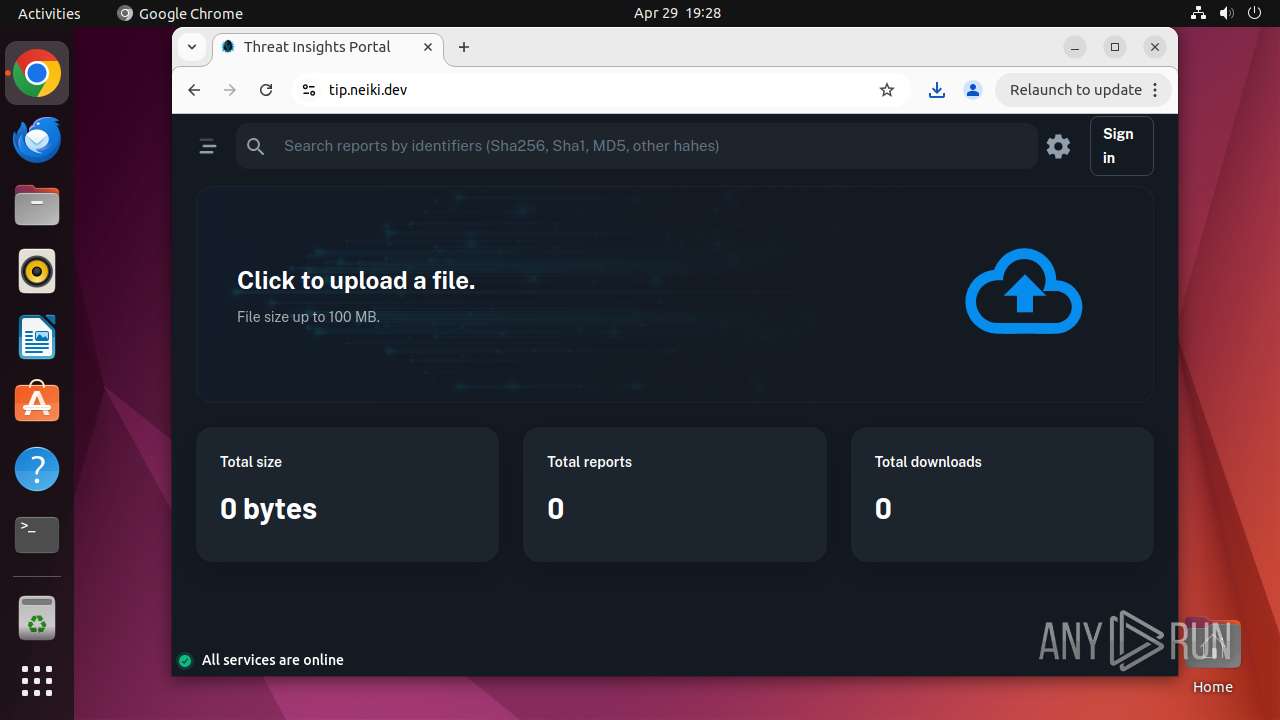
Task: Open the hamburger sidebar menu
Action: (x=208, y=146)
